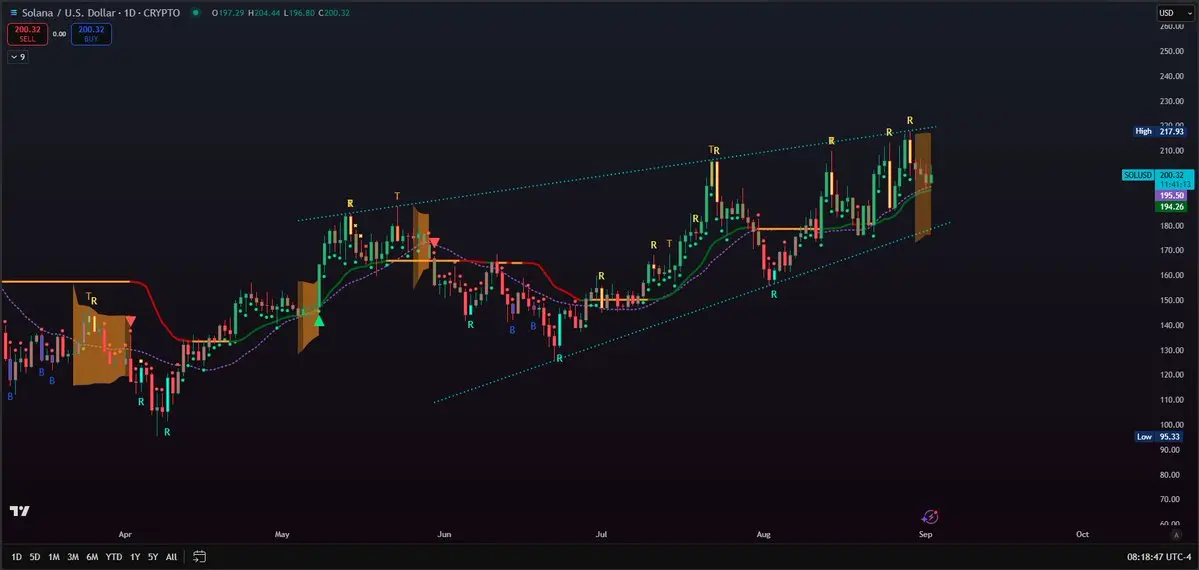Click the High 217.93 price label
This screenshot has height=570, width=1199.
click(x=1159, y=132)
